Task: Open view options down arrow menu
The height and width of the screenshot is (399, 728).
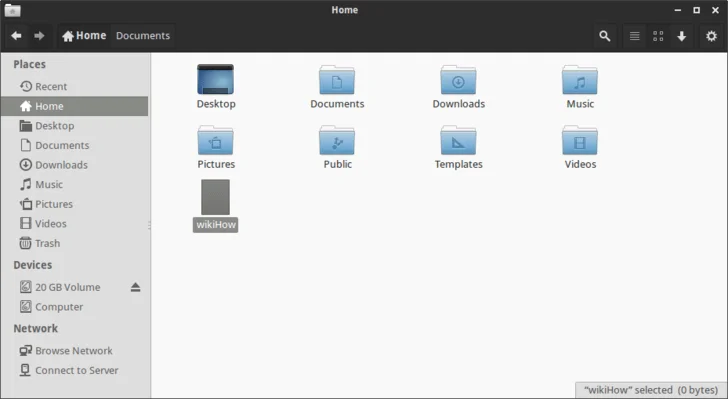Action: coord(682,36)
